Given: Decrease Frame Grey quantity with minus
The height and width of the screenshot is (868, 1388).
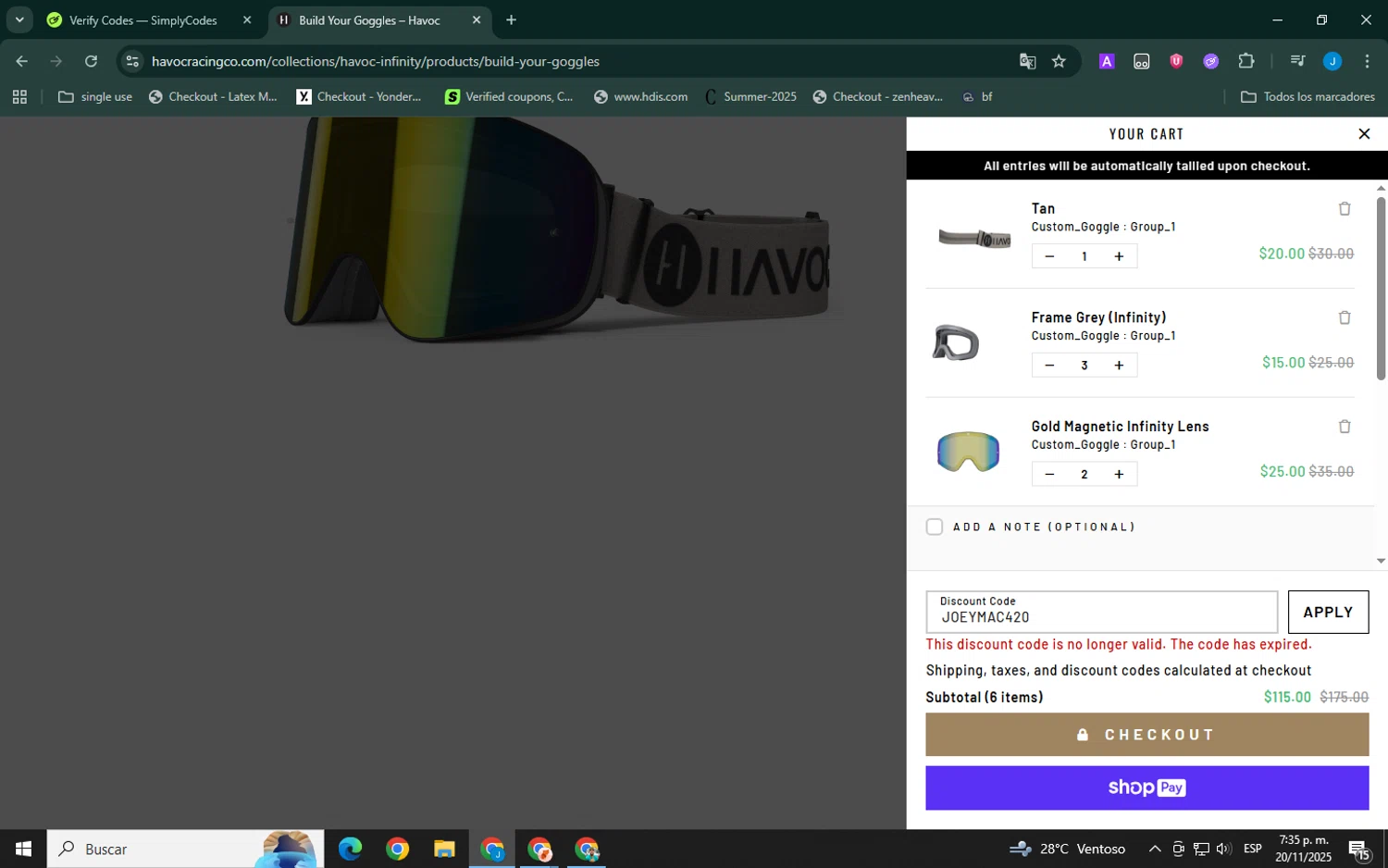Looking at the screenshot, I should (x=1049, y=366).
